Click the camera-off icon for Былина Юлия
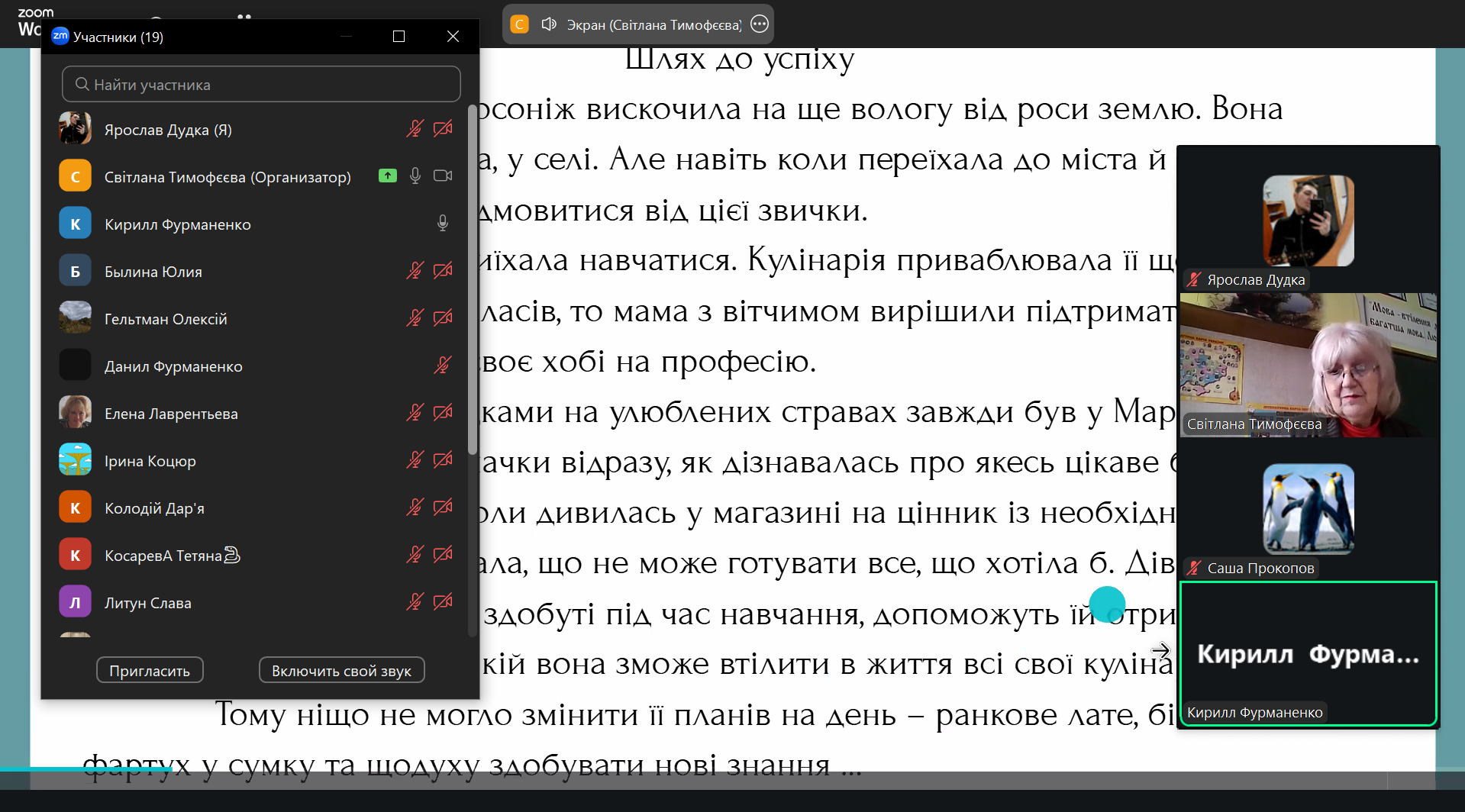 pyautogui.click(x=443, y=271)
